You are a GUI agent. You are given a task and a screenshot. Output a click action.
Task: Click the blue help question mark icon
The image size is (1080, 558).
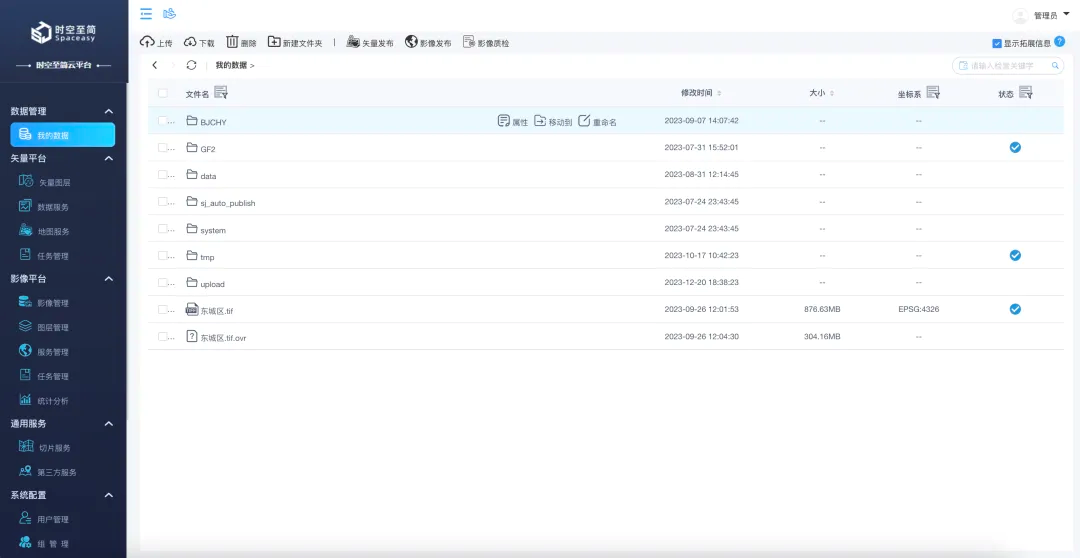(x=1059, y=41)
